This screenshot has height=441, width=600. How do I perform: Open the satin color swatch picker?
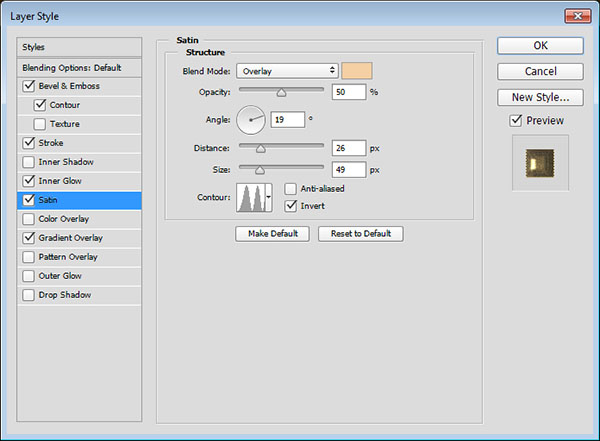pos(357,71)
